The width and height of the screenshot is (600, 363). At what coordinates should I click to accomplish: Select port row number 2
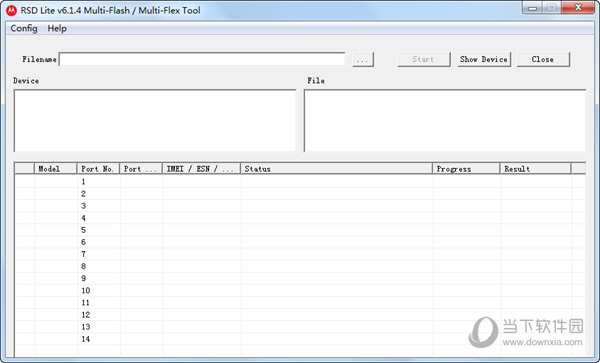300,194
